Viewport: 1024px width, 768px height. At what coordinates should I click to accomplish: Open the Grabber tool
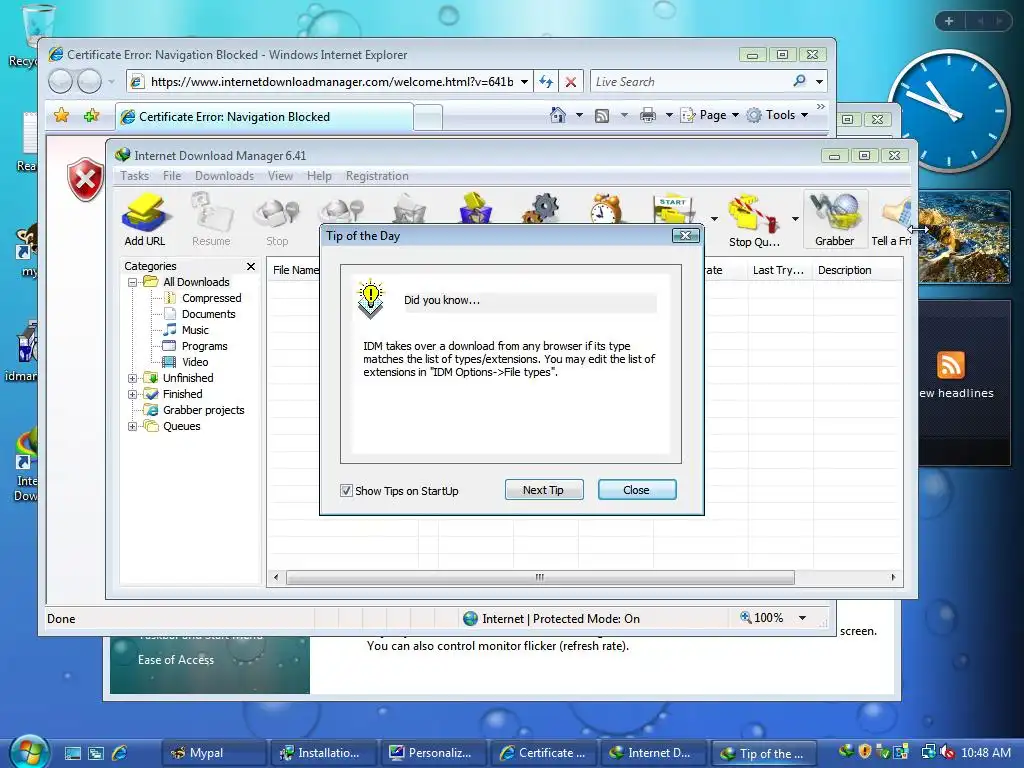click(x=835, y=219)
